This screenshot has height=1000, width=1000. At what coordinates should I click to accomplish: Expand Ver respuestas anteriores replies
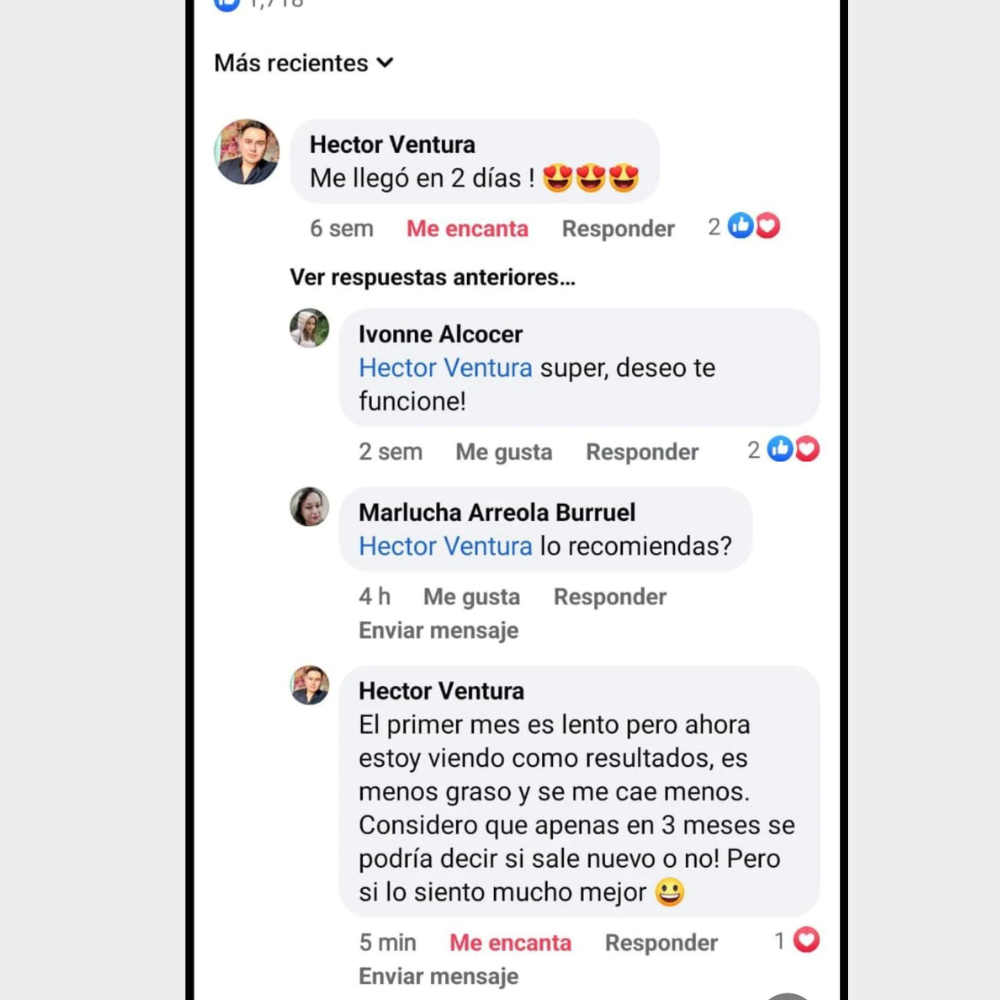pos(432,277)
